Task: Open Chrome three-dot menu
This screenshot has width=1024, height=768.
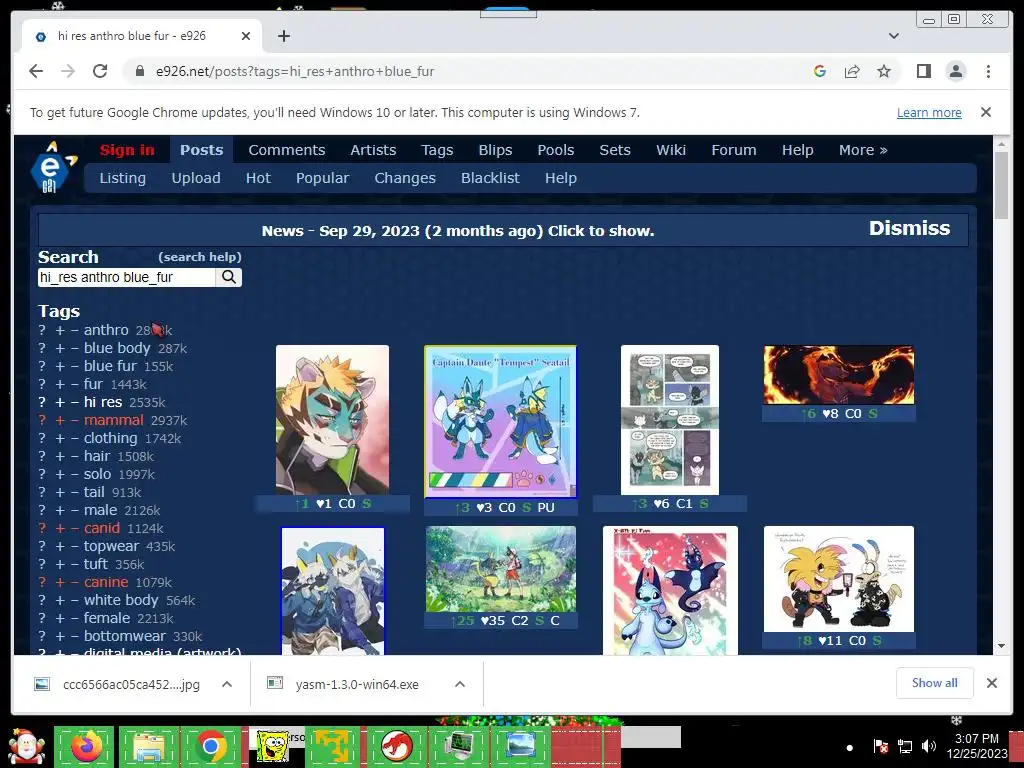Action: (988, 71)
